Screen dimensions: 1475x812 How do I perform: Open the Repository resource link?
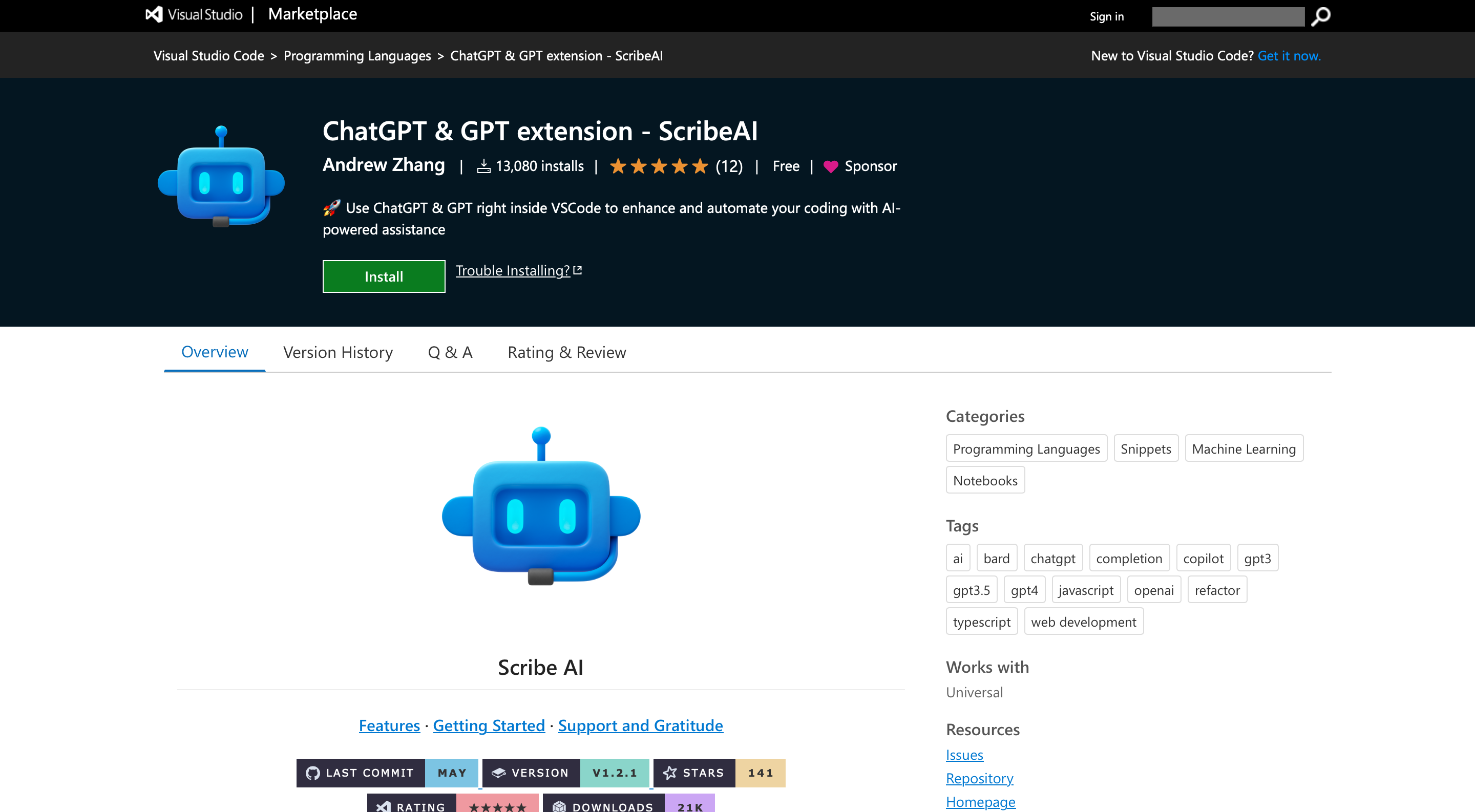(x=979, y=778)
